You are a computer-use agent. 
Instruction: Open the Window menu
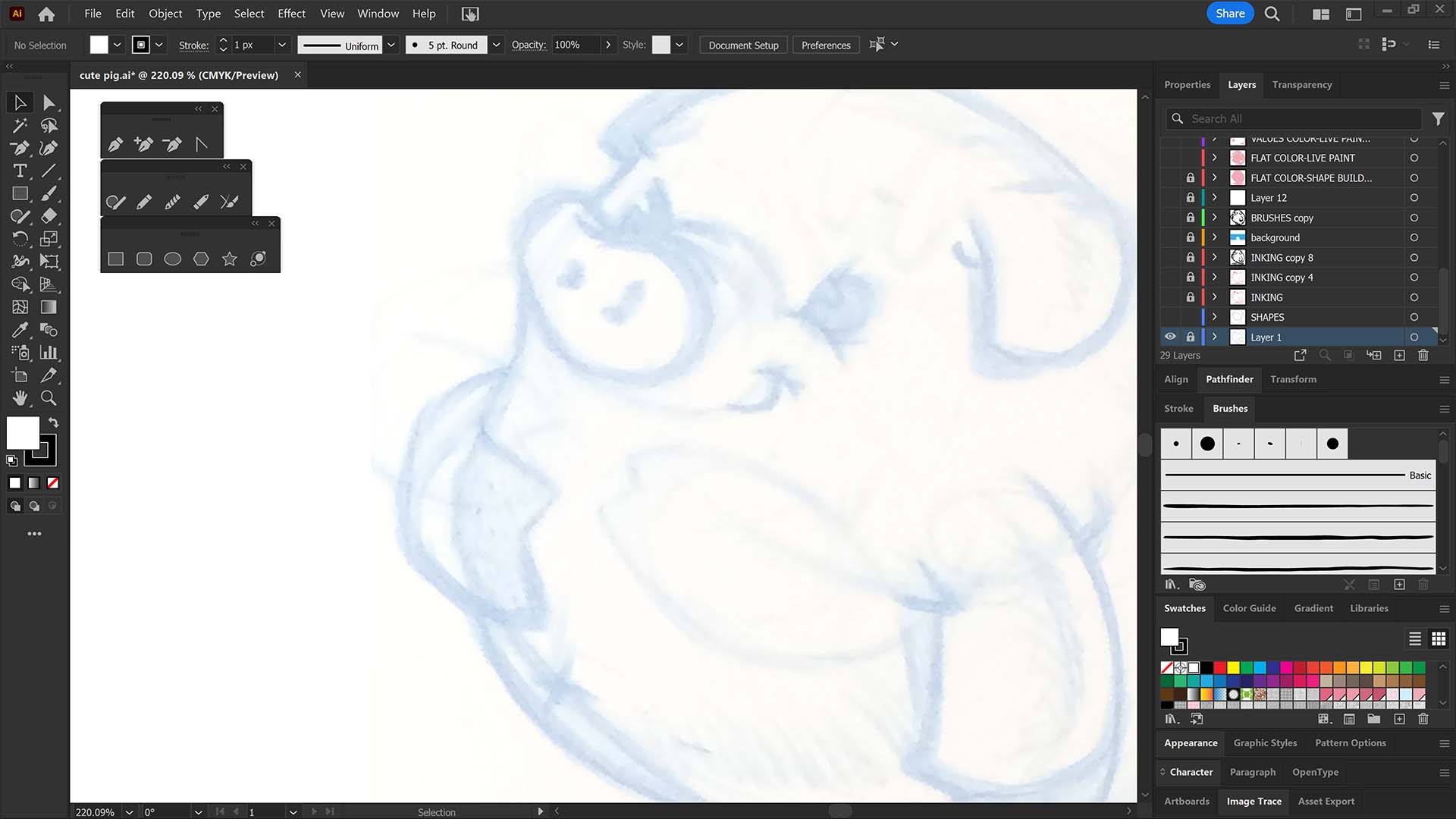pos(378,14)
